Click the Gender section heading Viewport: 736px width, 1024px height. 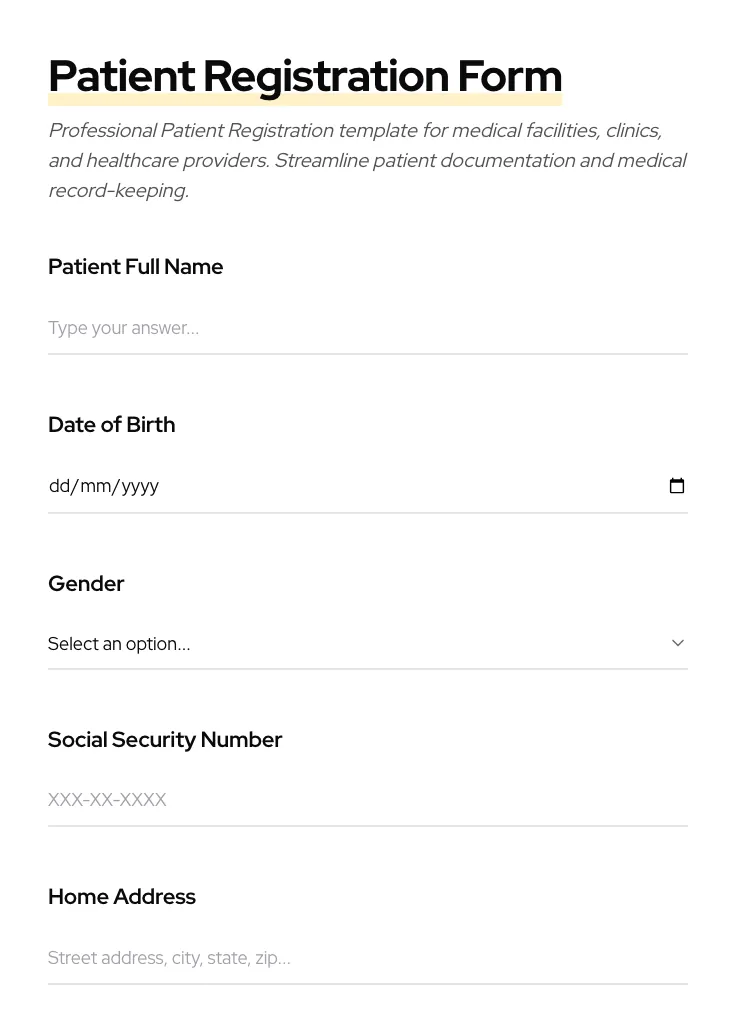pyautogui.click(x=86, y=584)
